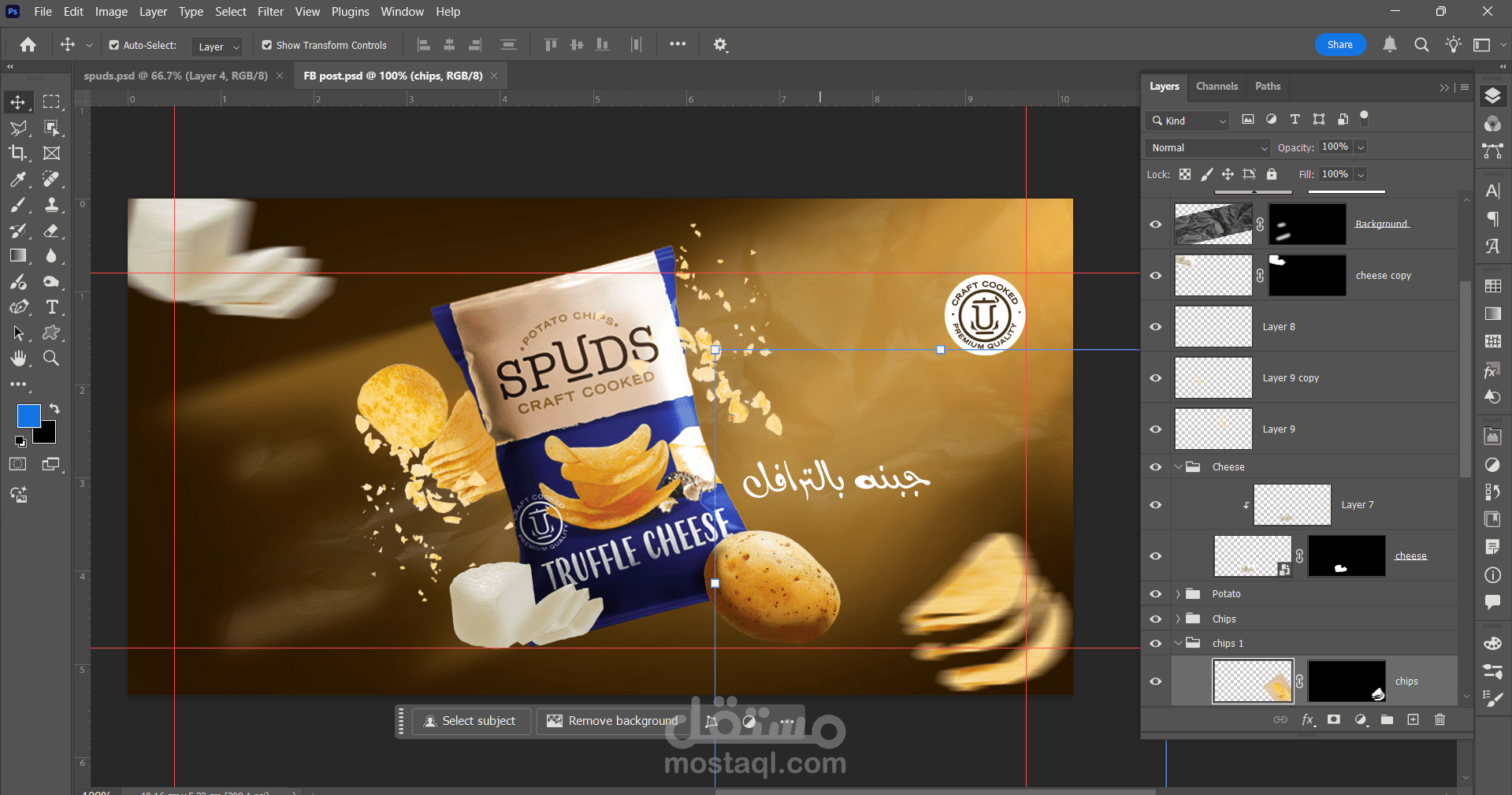Screen dimensions: 1512x795
Task: Open the Image menu
Action: click(x=111, y=12)
